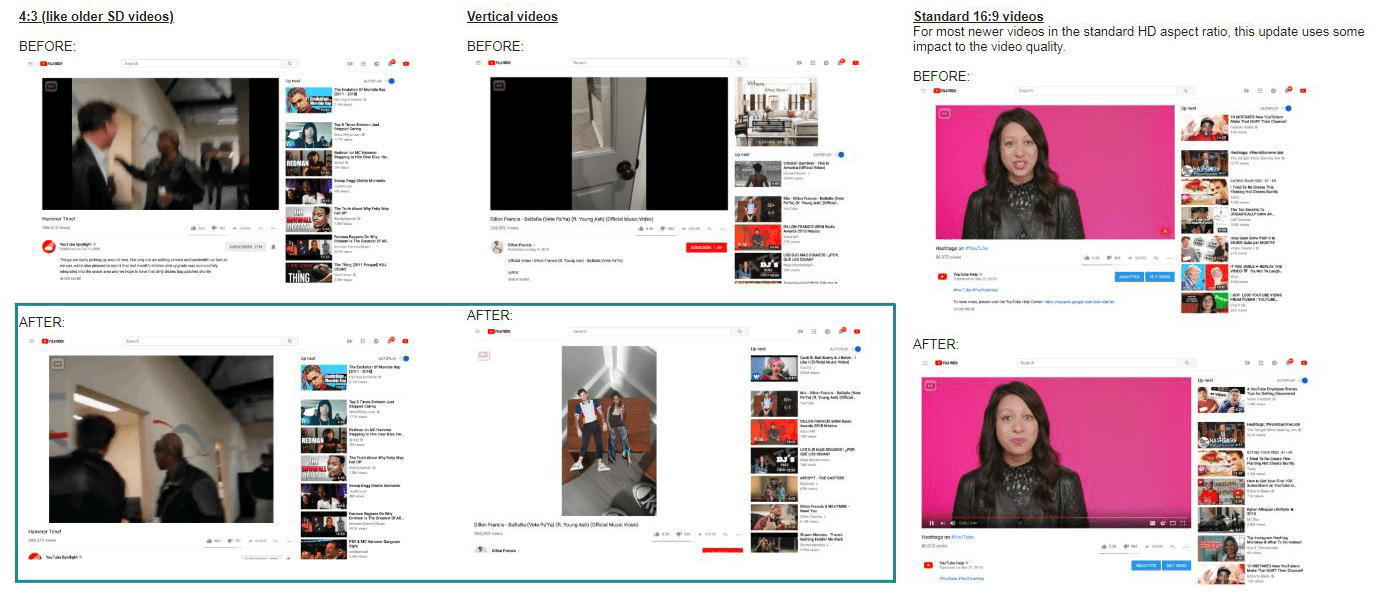This screenshot has width=1387, height=614.
Task: Click the YouTube apps grid icon in the 4:3 BEFORE header
Action: (362, 63)
